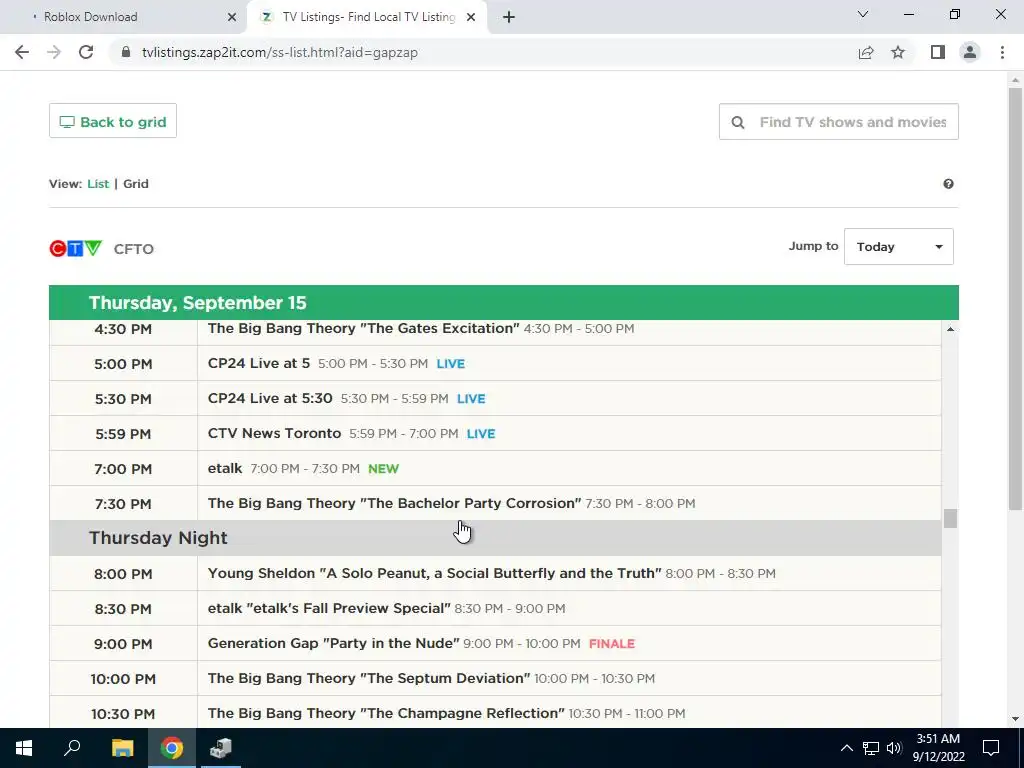Screen dimensions: 1024x768
Task: Open CP24 Live at 5:30 listing
Action: (x=270, y=398)
